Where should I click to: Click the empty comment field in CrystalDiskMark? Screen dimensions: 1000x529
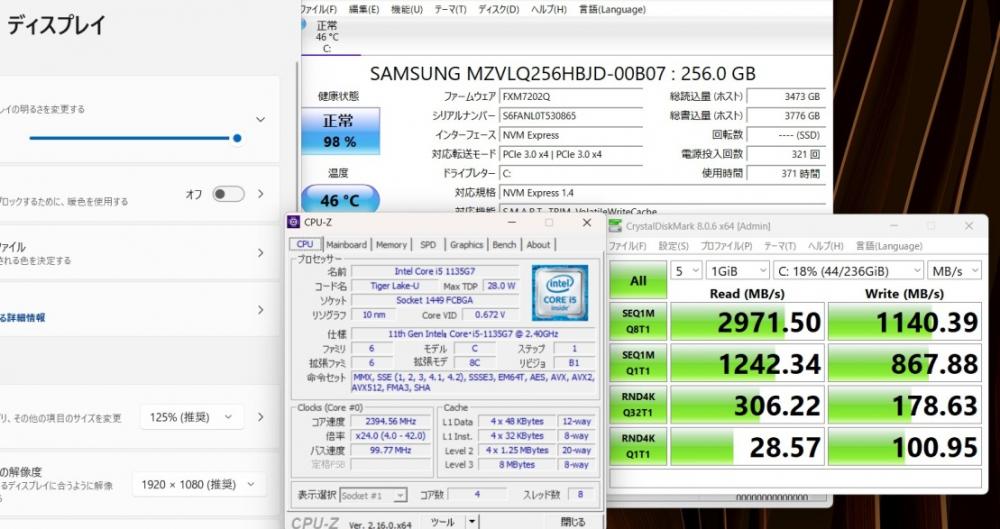(x=795, y=478)
